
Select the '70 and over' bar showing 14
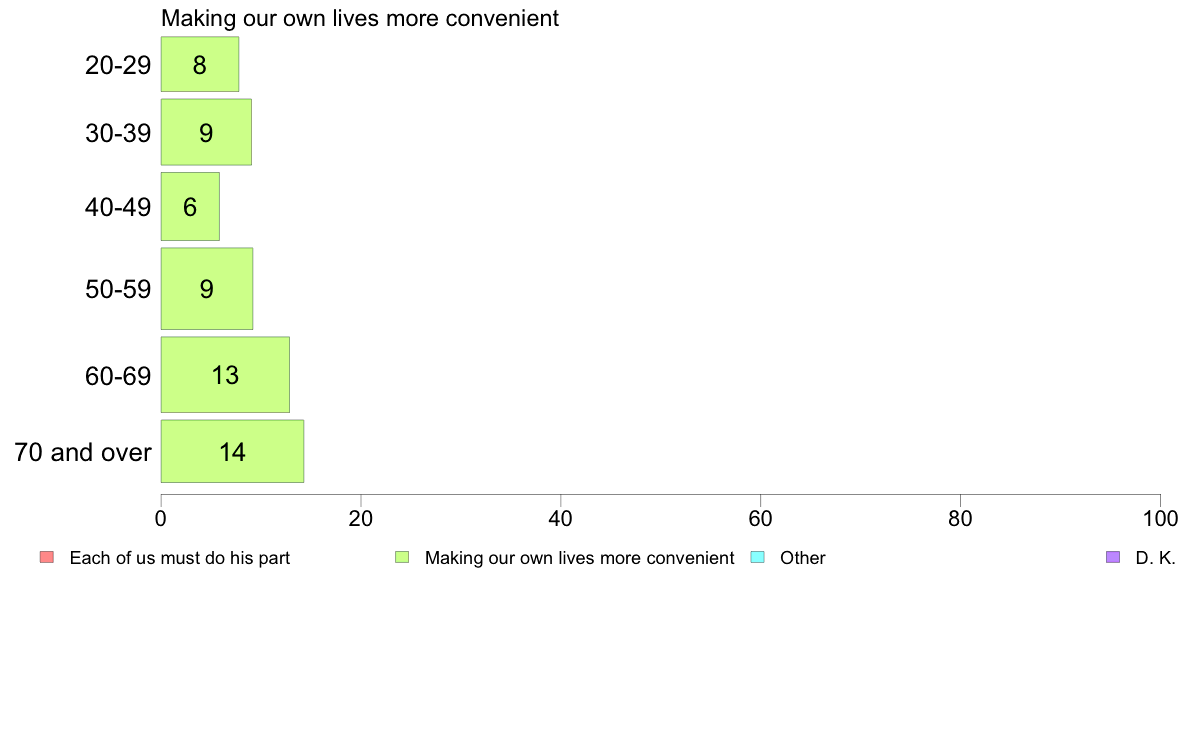(x=233, y=451)
